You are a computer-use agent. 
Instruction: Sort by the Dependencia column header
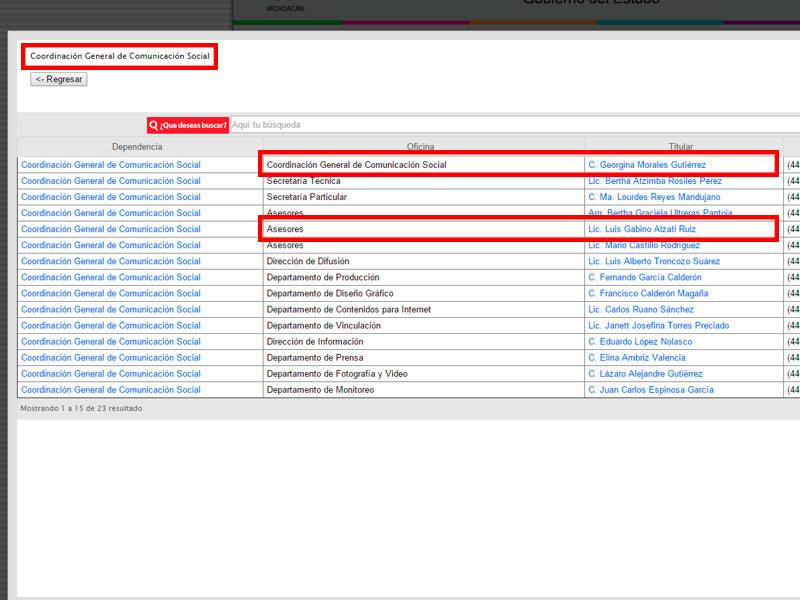pyautogui.click(x=138, y=147)
